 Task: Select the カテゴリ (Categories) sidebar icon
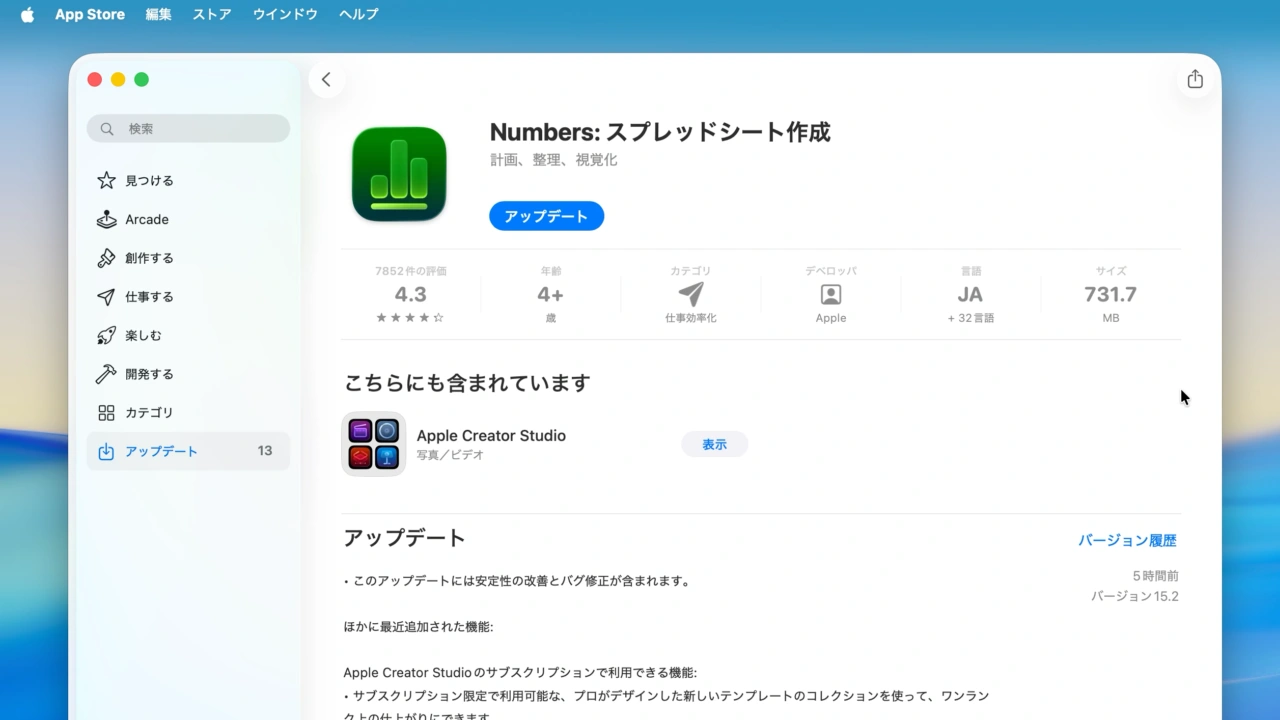click(x=107, y=412)
